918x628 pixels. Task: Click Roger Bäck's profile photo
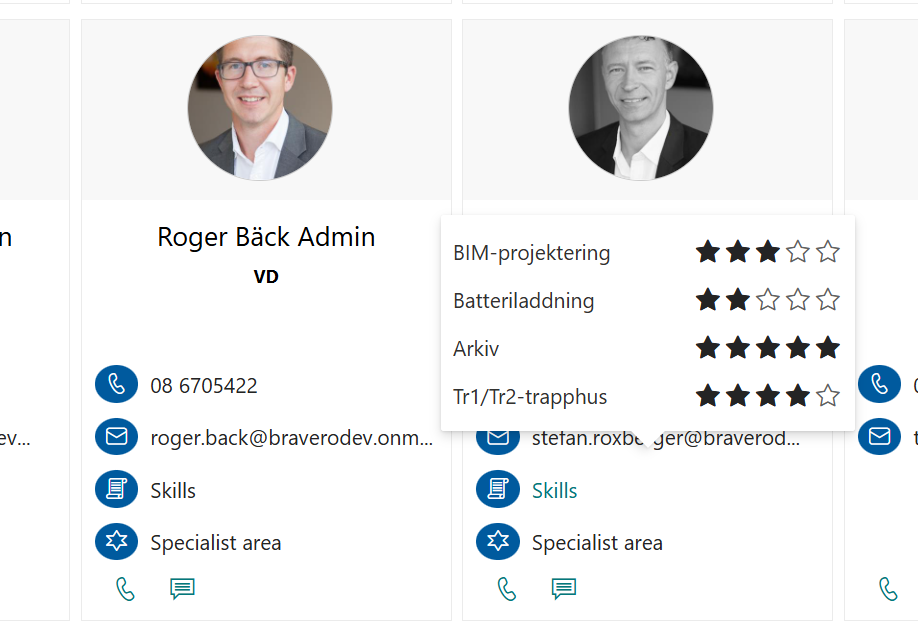(x=260, y=108)
